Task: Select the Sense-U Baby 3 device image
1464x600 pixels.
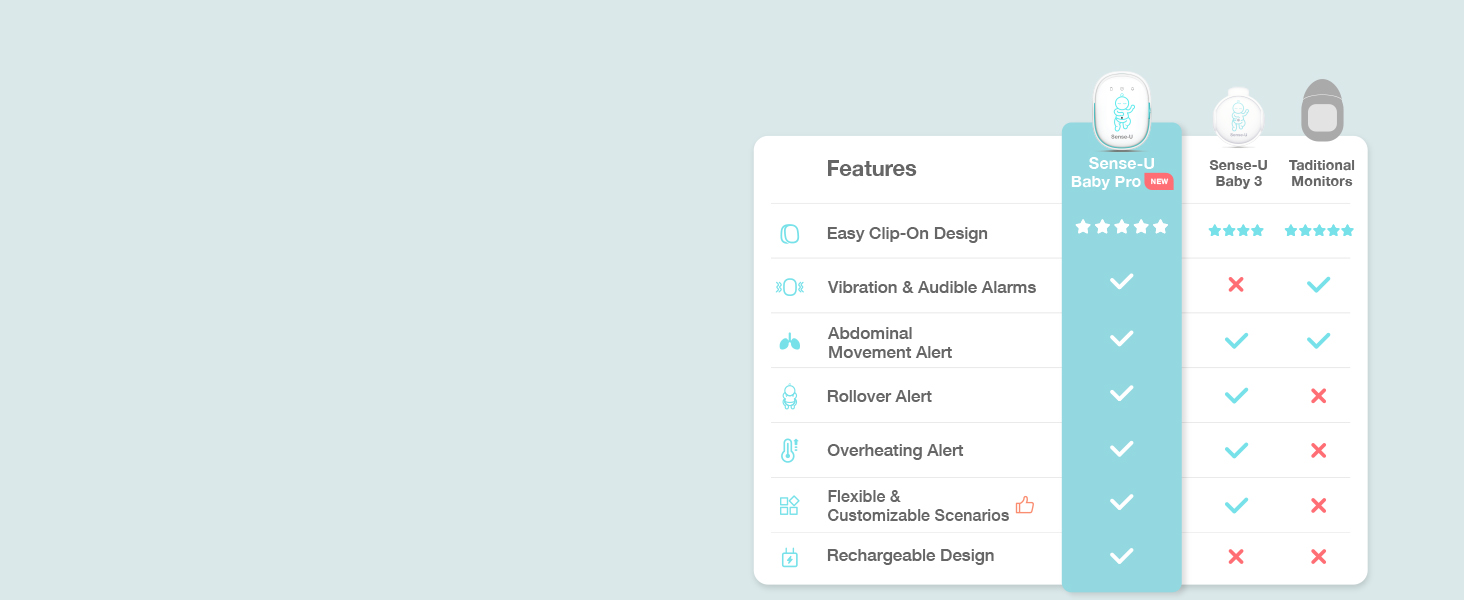Action: pos(1238,115)
